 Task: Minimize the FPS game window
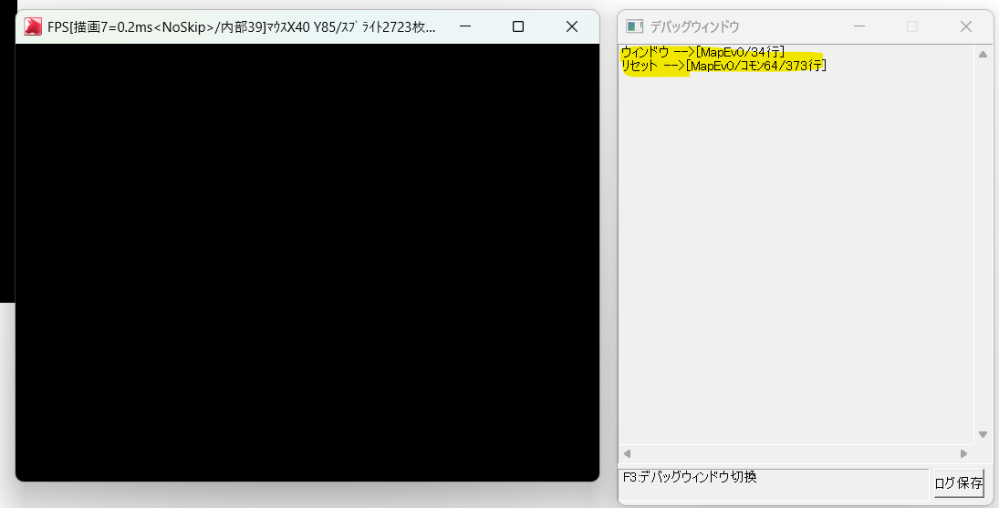(x=465, y=27)
